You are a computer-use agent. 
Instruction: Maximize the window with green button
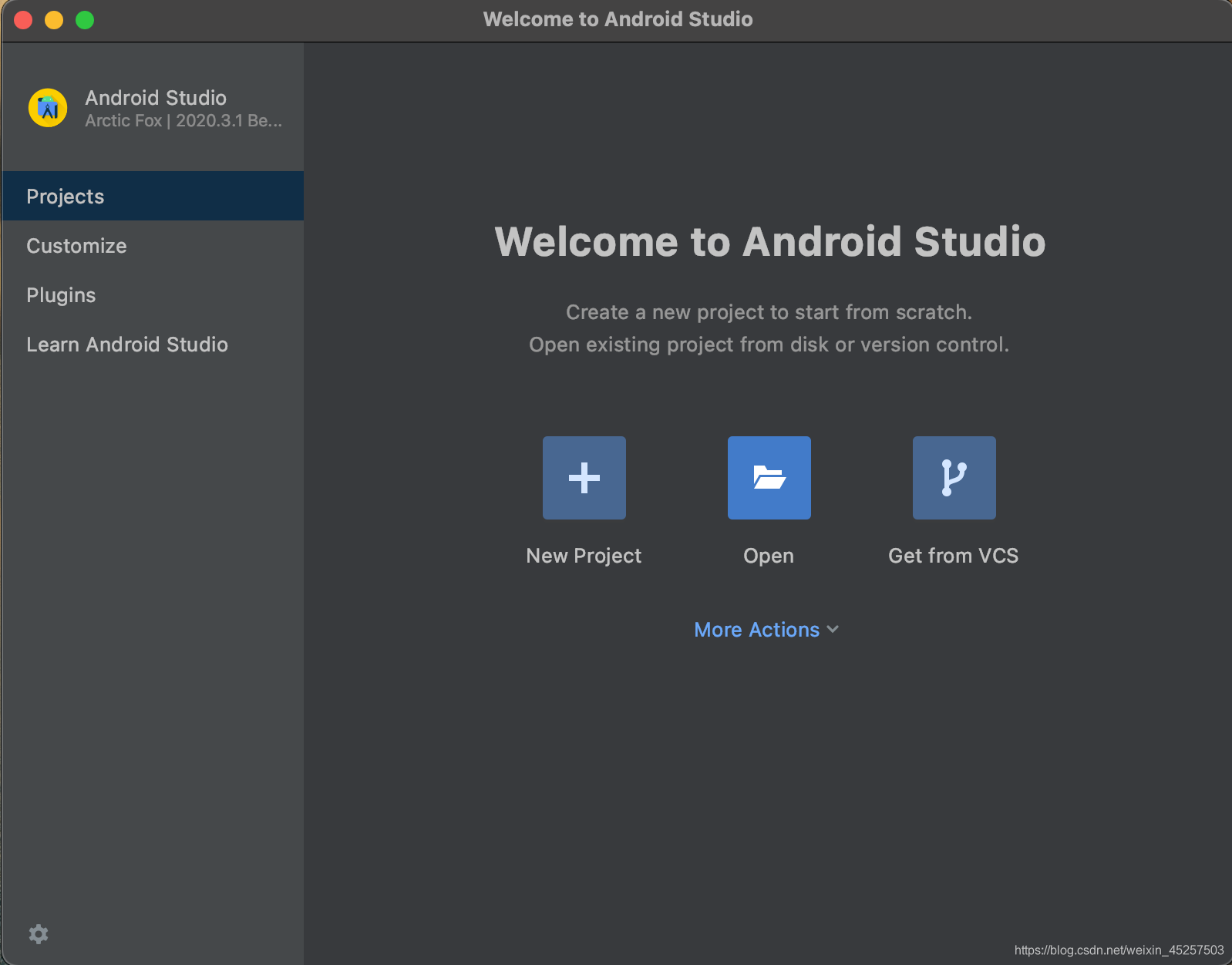(x=85, y=20)
